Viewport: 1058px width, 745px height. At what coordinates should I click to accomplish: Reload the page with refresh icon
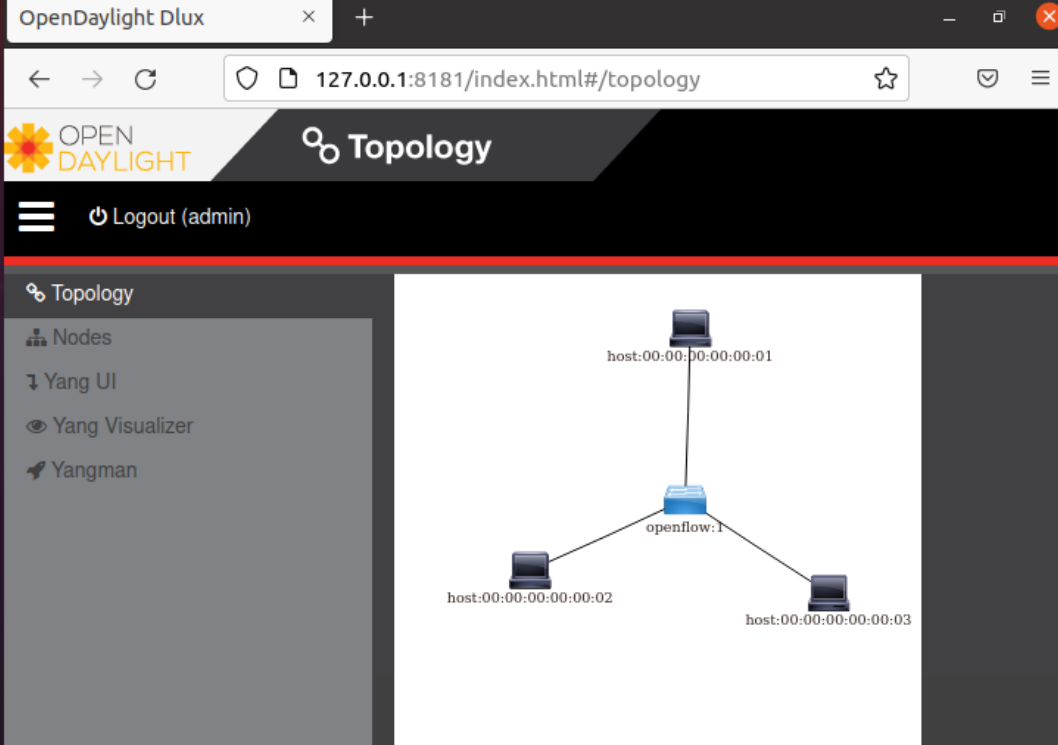pos(145,80)
